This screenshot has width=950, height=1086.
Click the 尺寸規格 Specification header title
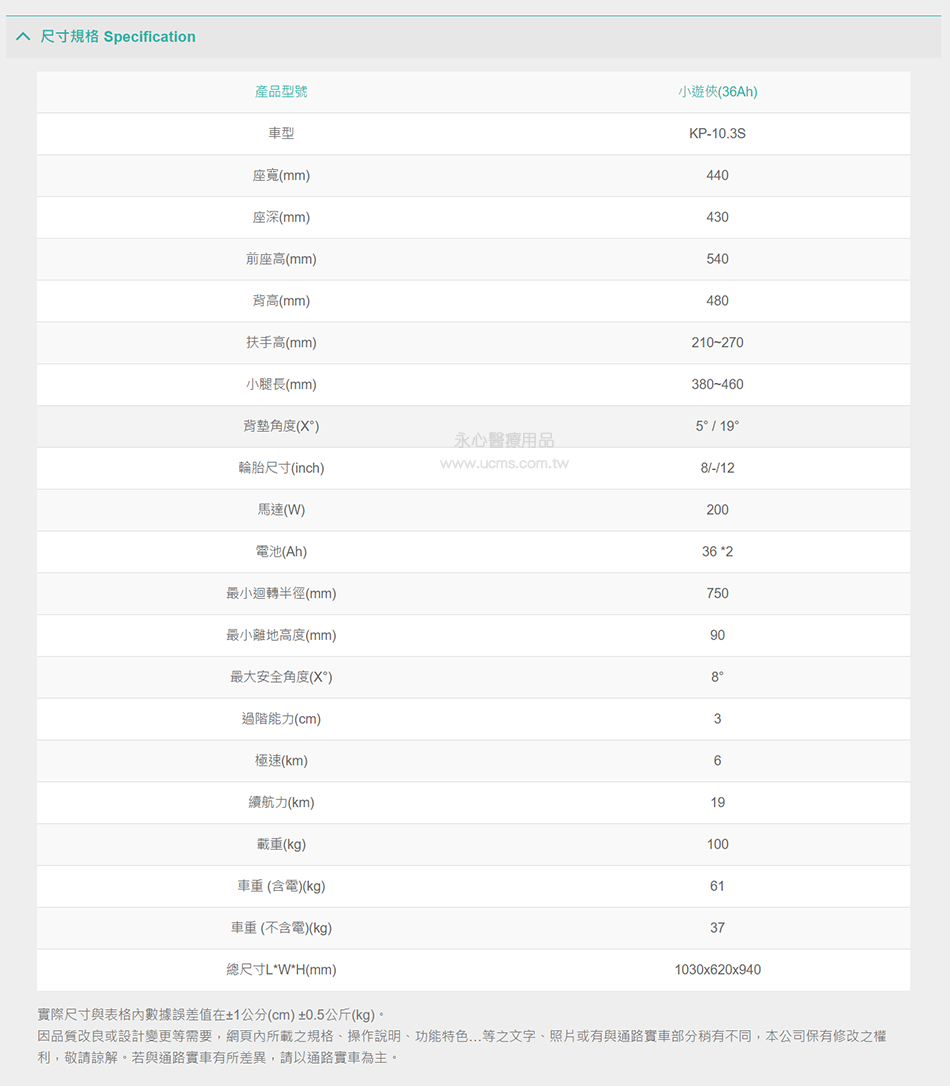pyautogui.click(x=118, y=37)
